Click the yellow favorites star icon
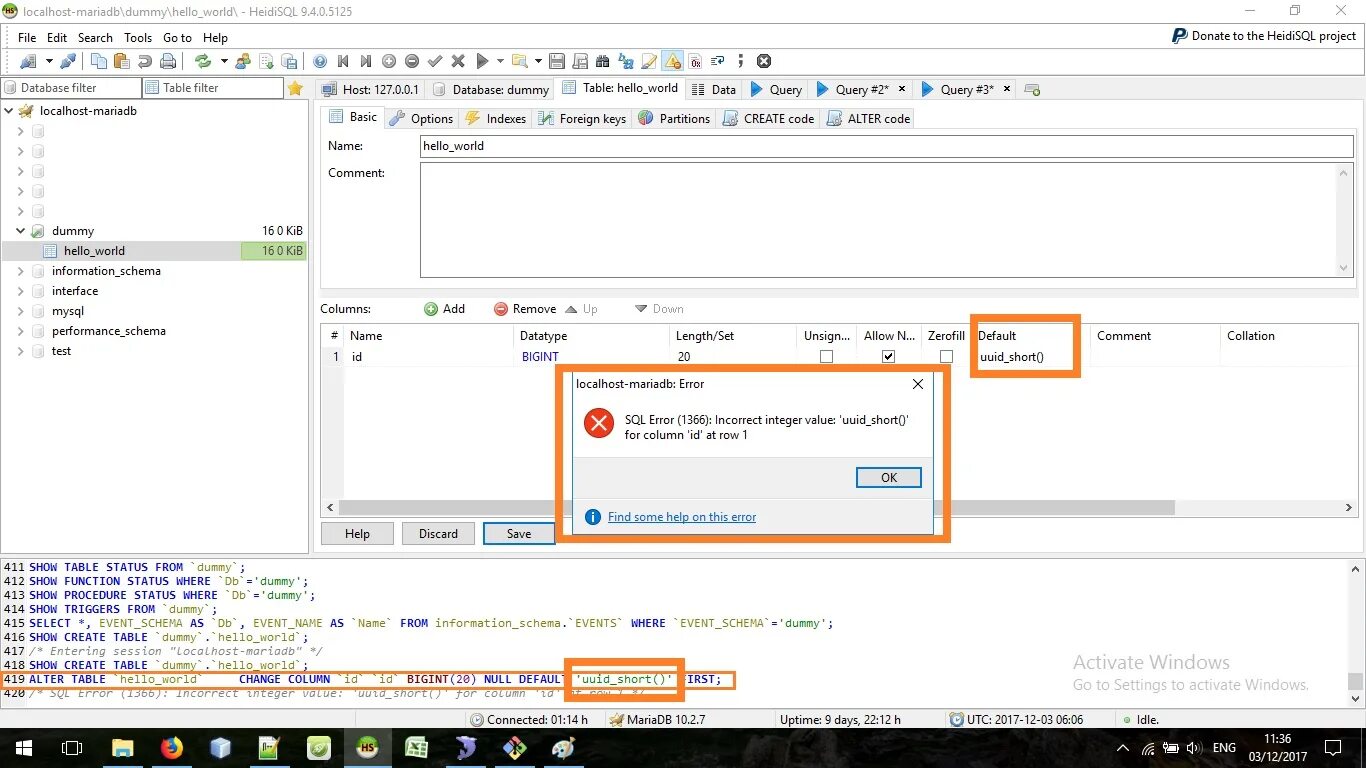Viewport: 1366px width, 768px height. pos(295,88)
